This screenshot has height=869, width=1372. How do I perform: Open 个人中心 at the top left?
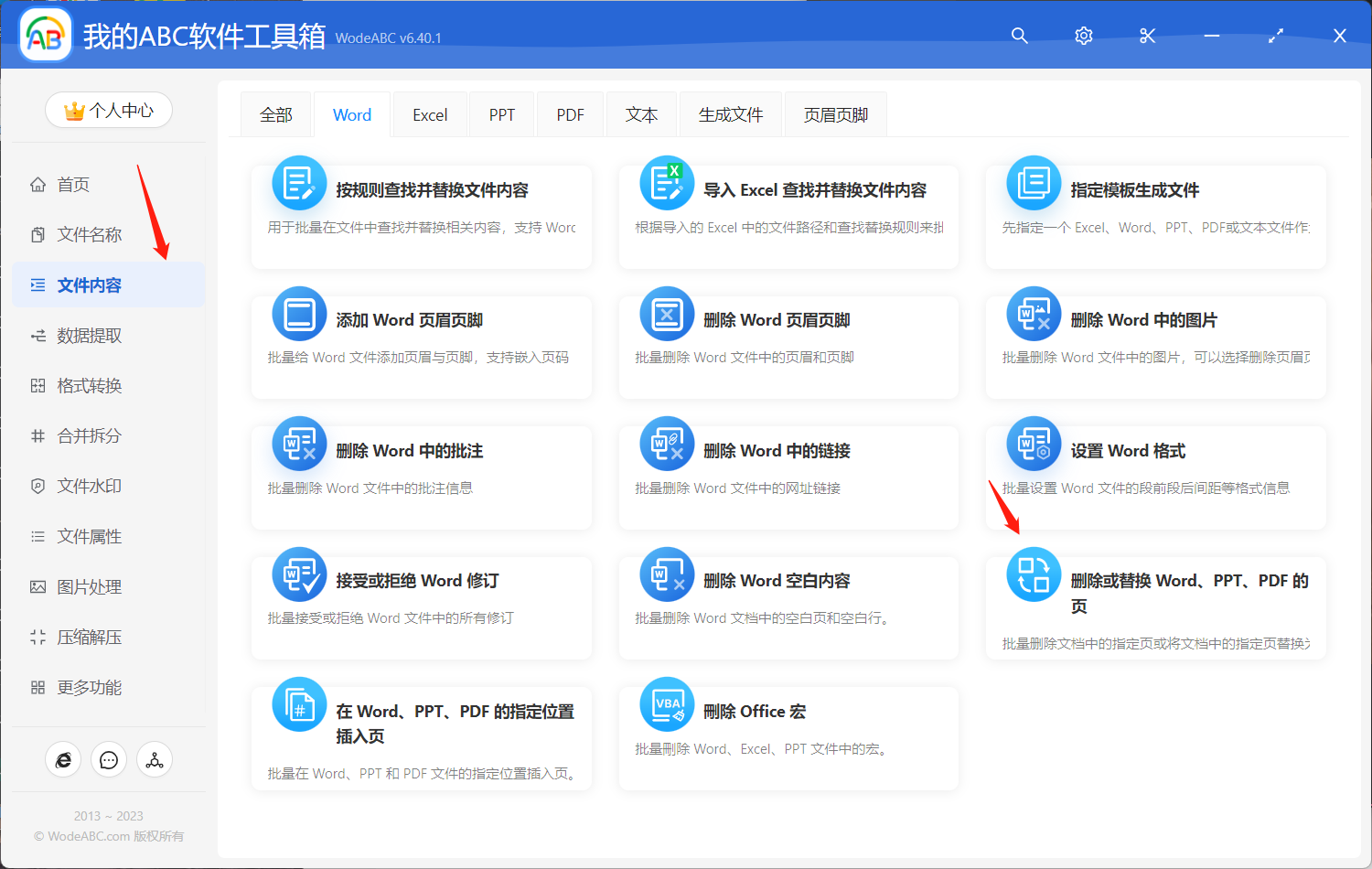(x=108, y=109)
